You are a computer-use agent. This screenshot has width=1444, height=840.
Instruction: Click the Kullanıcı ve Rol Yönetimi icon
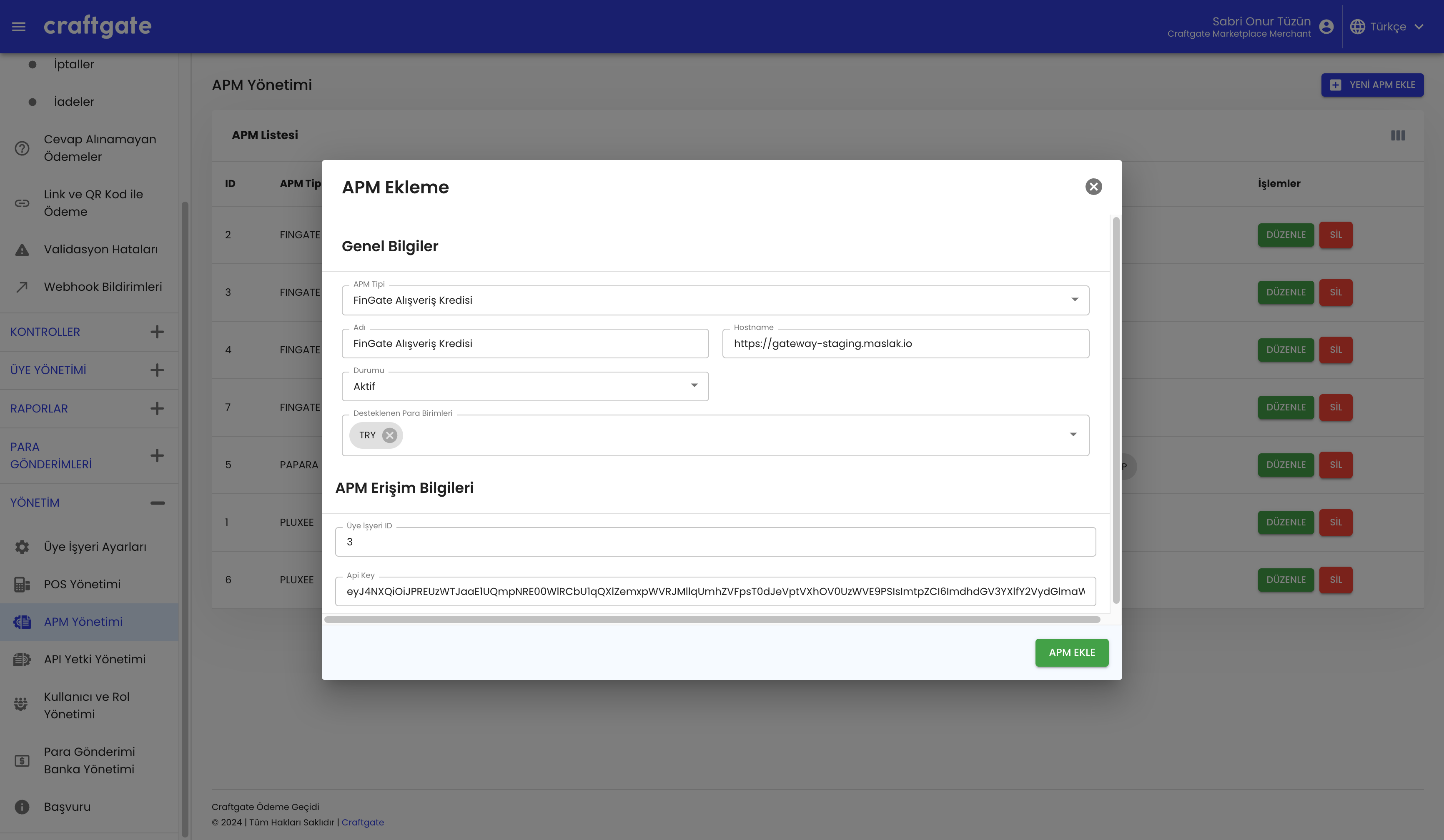click(21, 704)
